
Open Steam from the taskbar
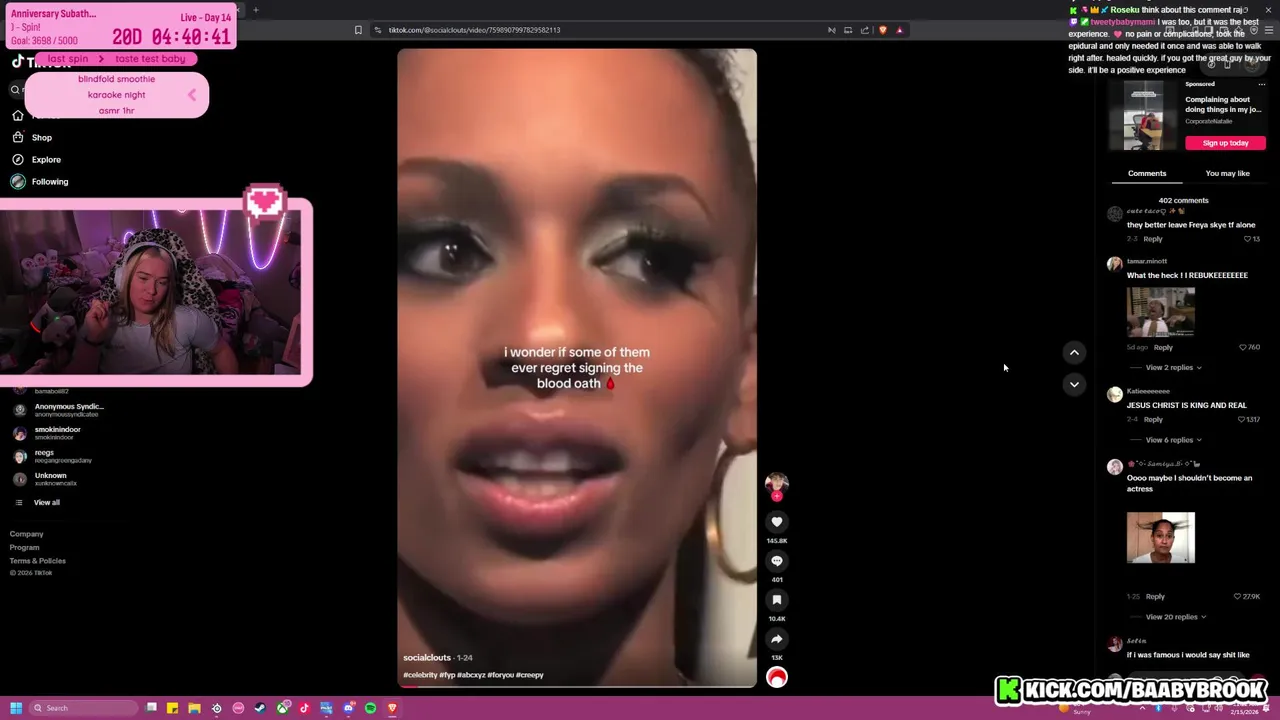click(x=260, y=708)
